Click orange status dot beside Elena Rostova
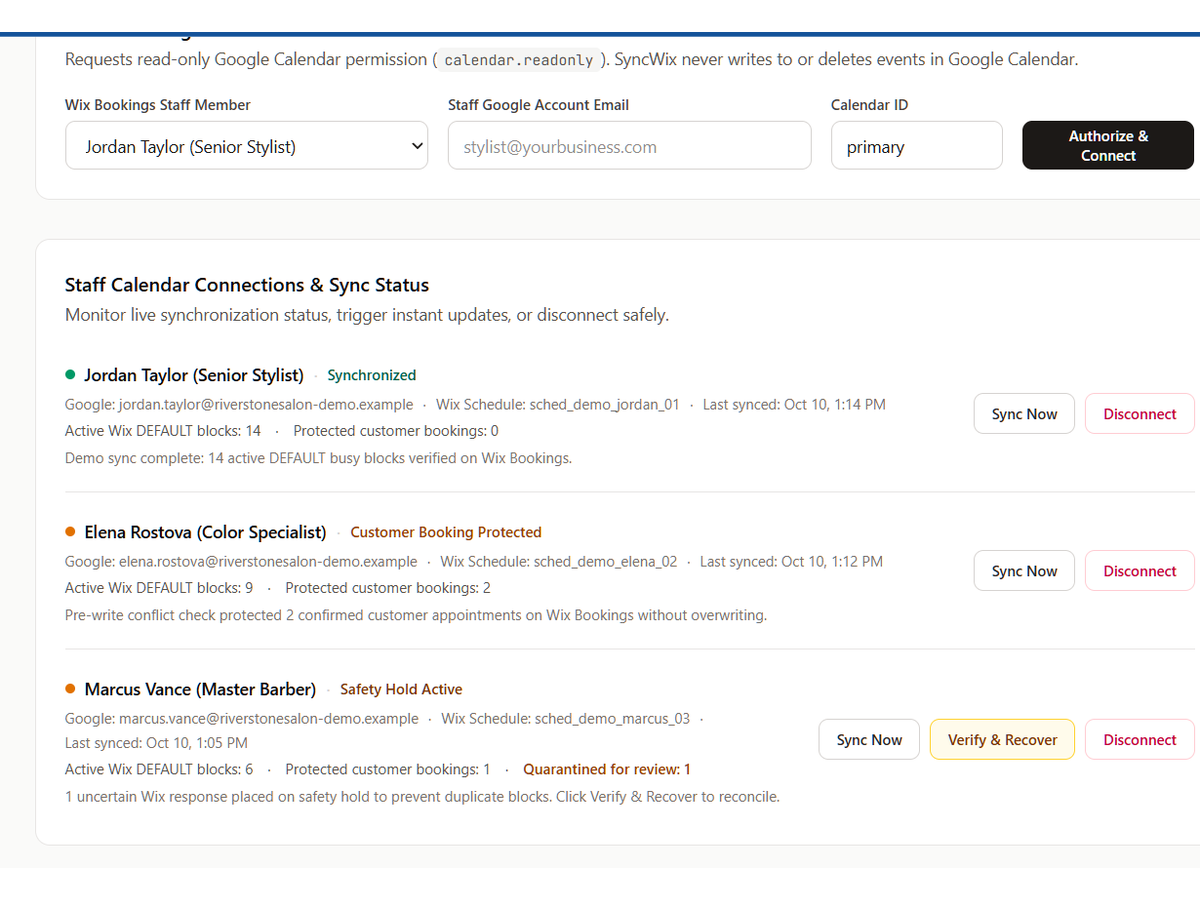This screenshot has height=900, width=1200. tap(70, 532)
